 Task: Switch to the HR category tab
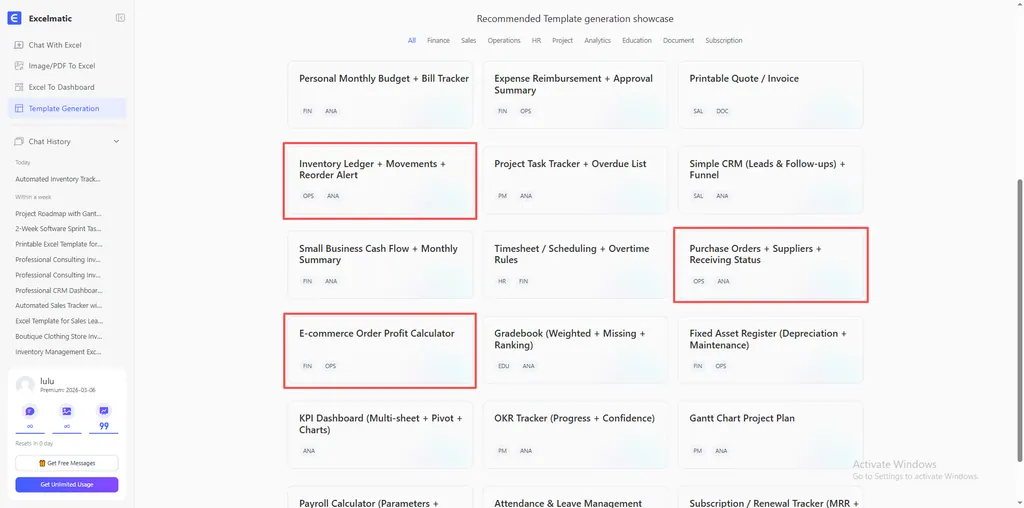(x=536, y=41)
